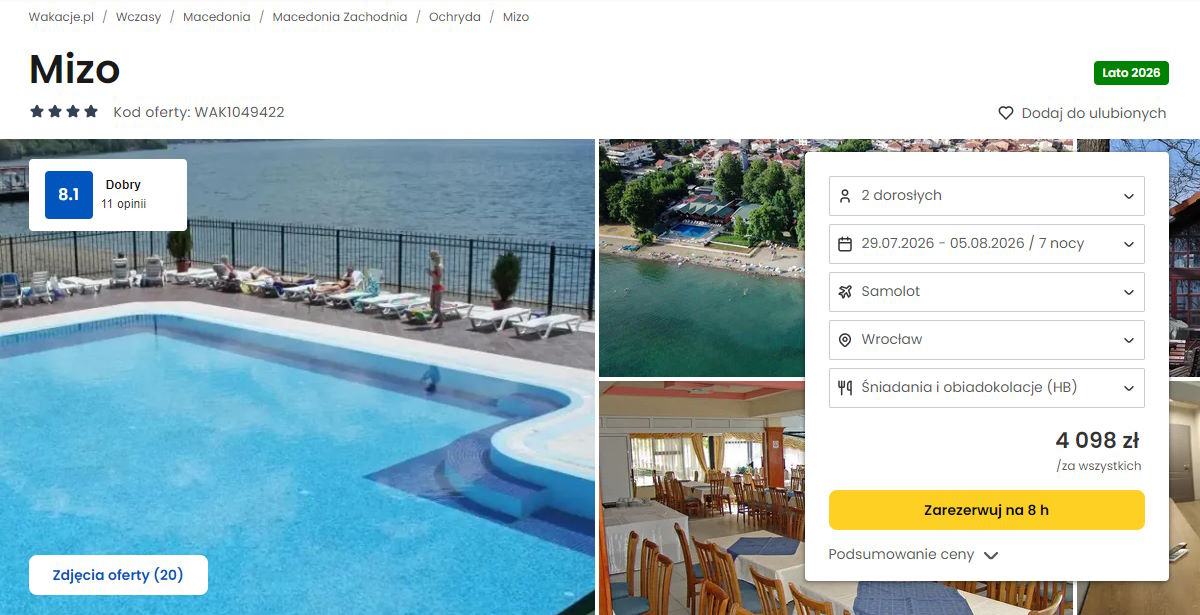The image size is (1200, 615).
Task: Open the aerial beach view photo thumbnail
Action: (701, 258)
